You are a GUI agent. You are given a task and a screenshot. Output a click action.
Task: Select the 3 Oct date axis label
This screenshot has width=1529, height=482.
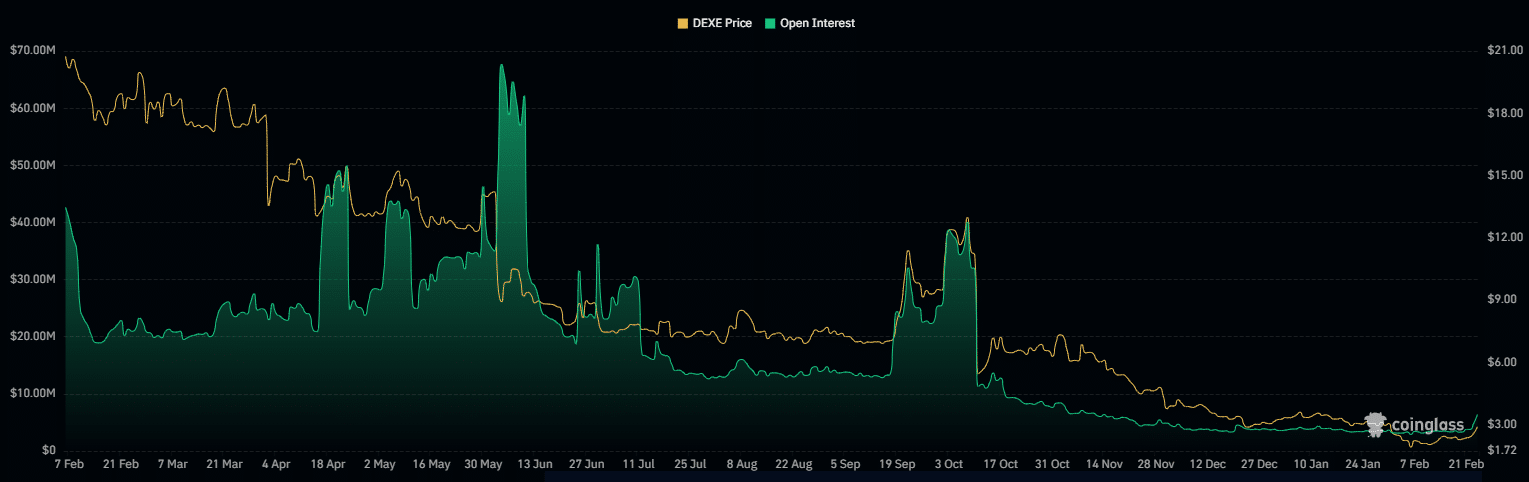[x=949, y=465]
